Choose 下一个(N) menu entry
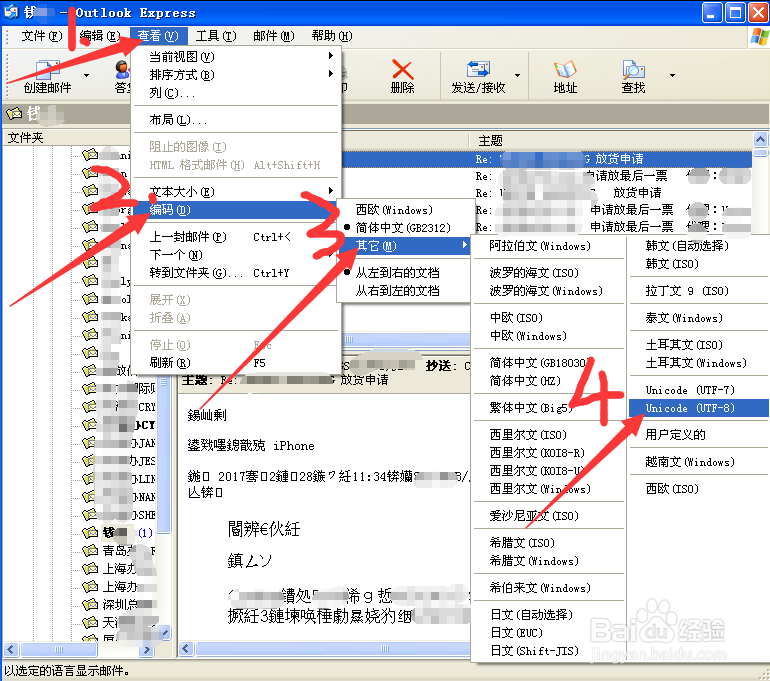Image resolution: width=770 pixels, height=681 pixels. [x=236, y=255]
